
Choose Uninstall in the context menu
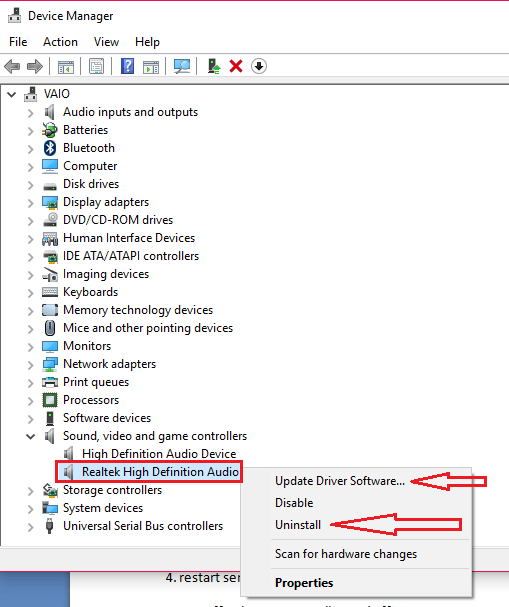pos(298,525)
